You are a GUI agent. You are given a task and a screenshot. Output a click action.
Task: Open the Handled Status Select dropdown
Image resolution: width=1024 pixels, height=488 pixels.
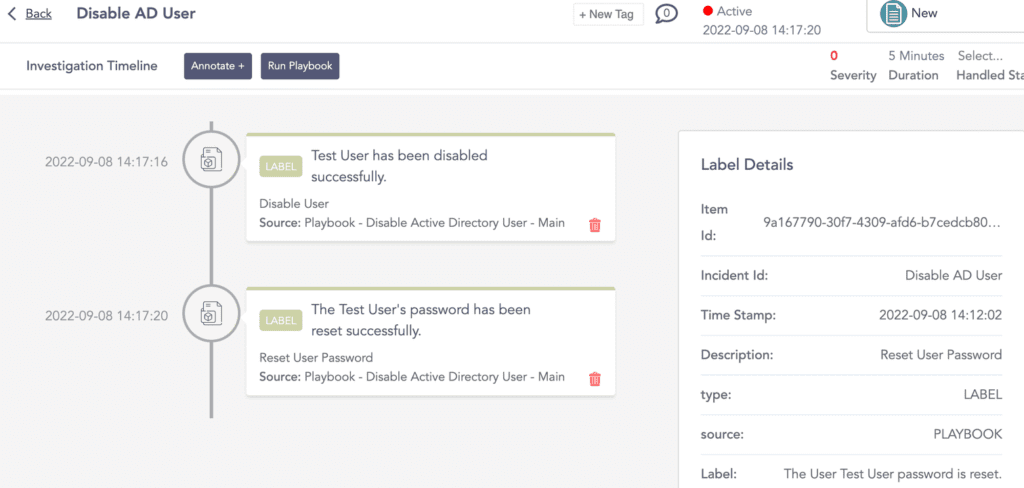pyautogui.click(x=985, y=57)
